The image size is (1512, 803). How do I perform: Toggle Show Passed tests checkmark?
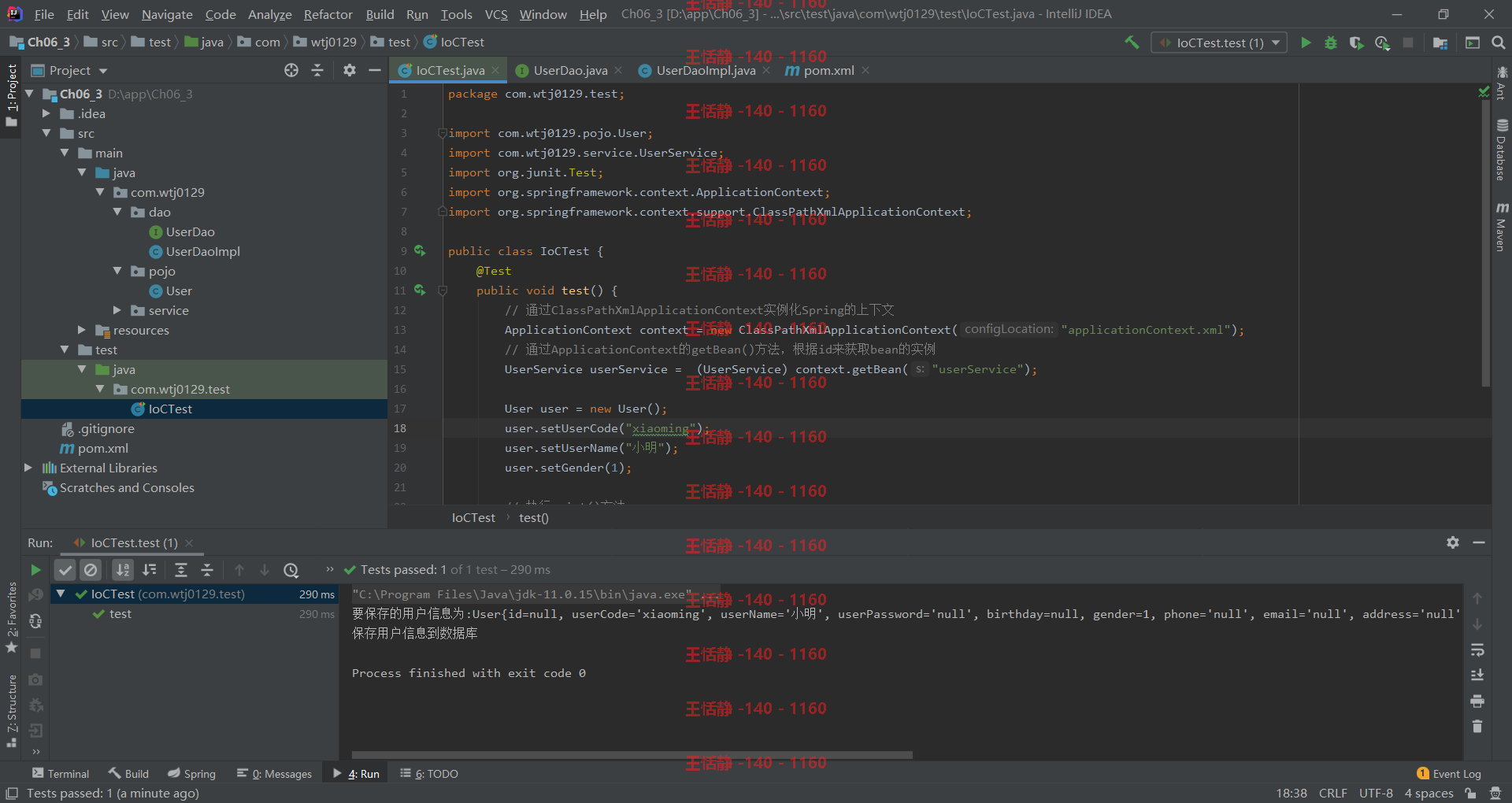[x=65, y=570]
